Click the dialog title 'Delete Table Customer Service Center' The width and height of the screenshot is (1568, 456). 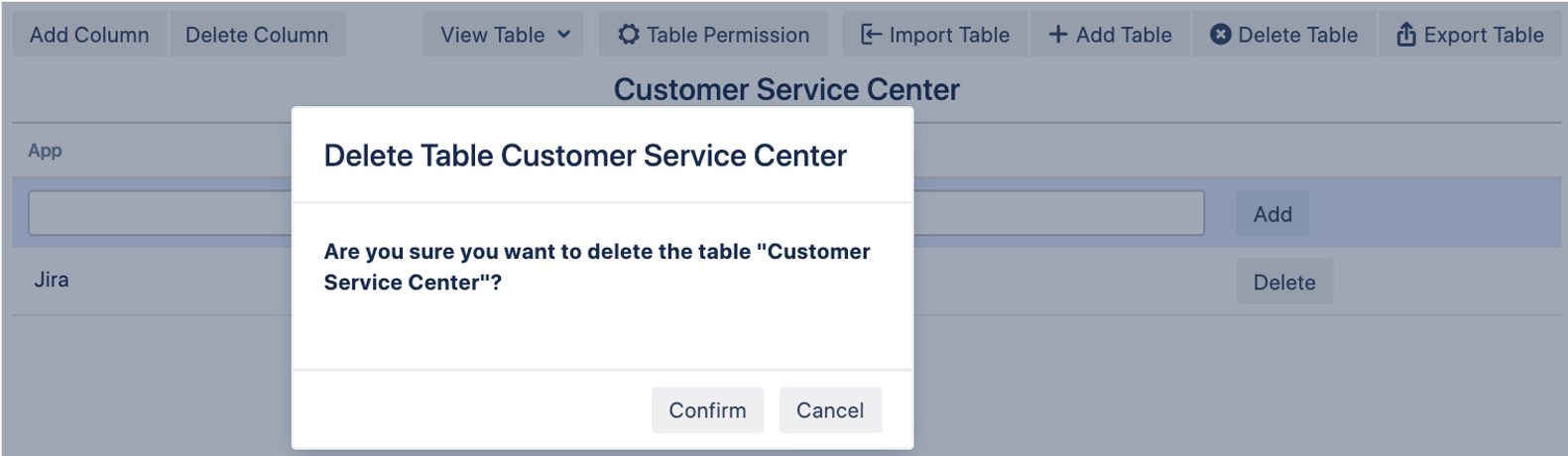585,156
